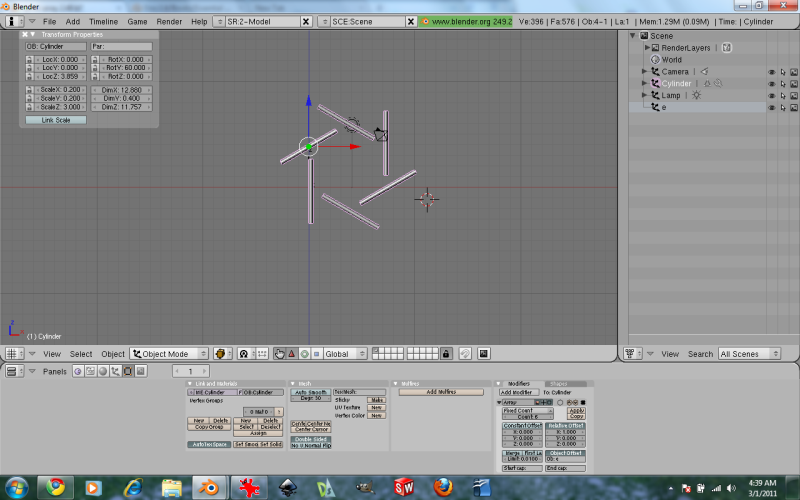The height and width of the screenshot is (500, 800).
Task: Toggle the 3D transform manipulator hand icon
Action: click(279, 354)
